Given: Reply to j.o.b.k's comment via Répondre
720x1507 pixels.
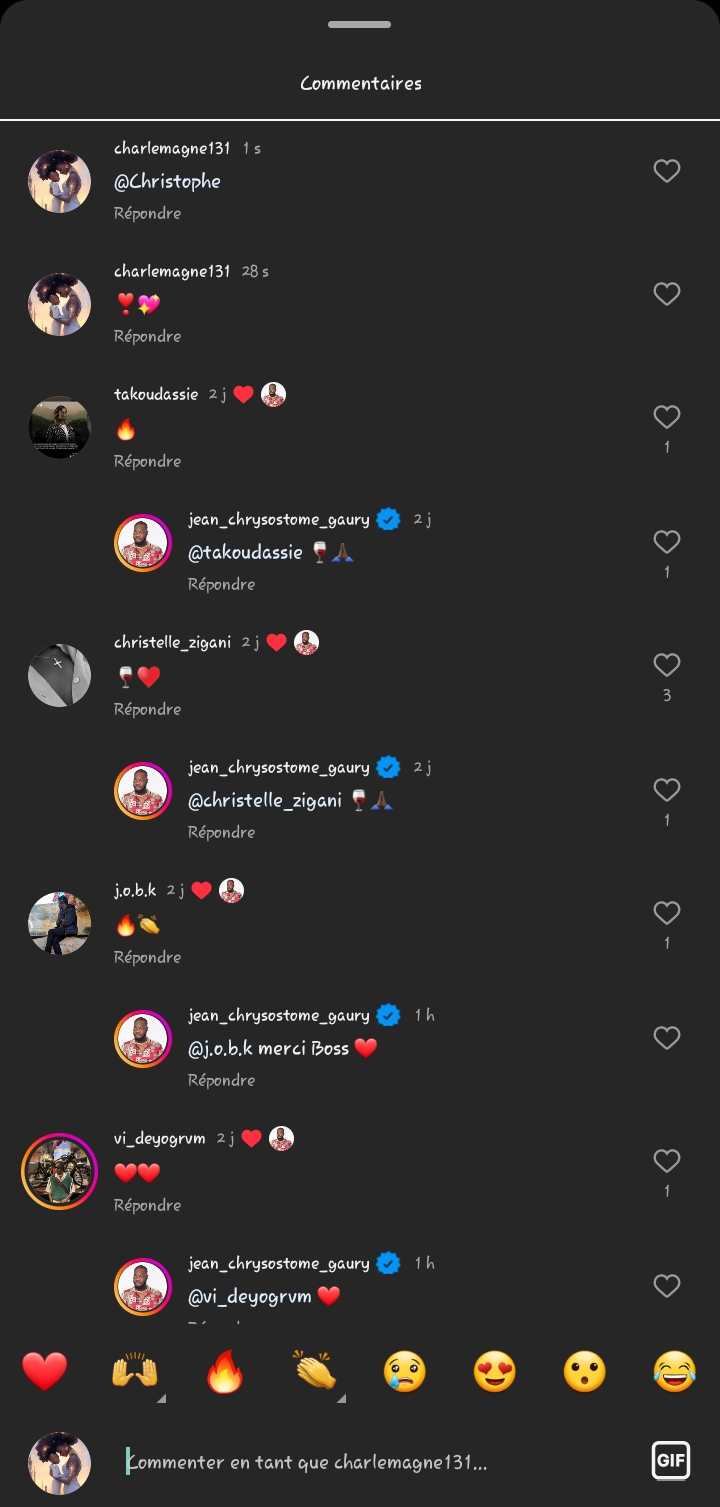Looking at the screenshot, I should (x=147, y=957).
